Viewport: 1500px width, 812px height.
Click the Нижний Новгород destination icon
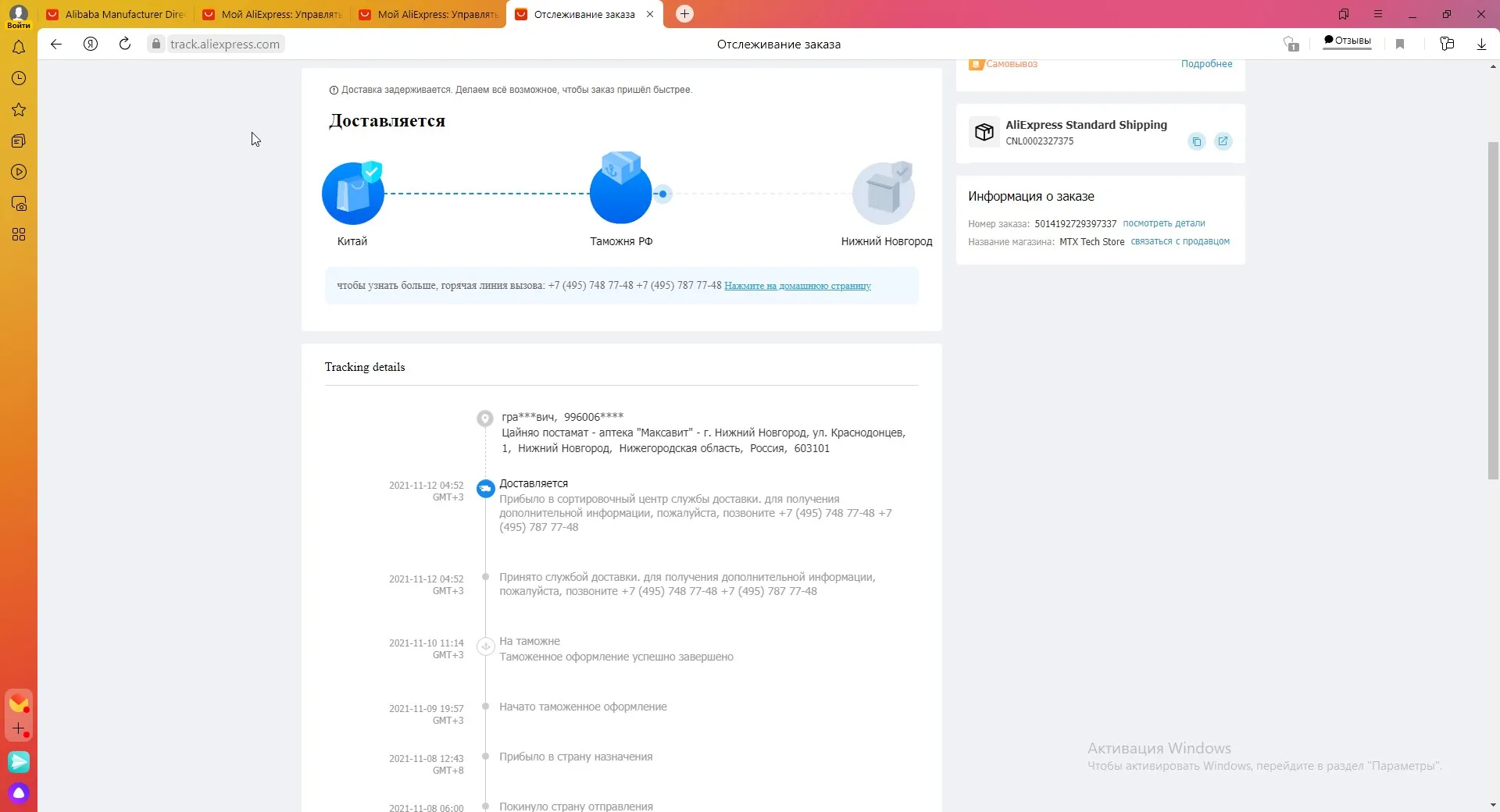[x=884, y=193]
